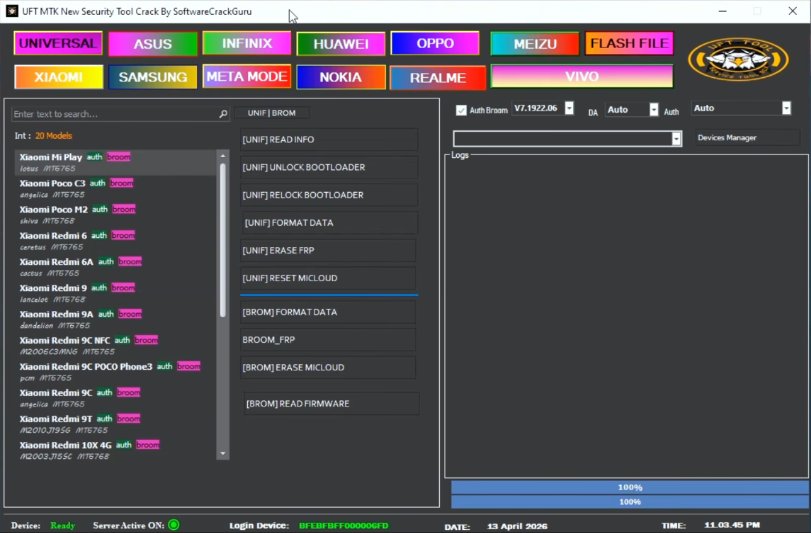
Task: Select the VIVO brand button
Action: [x=582, y=77]
